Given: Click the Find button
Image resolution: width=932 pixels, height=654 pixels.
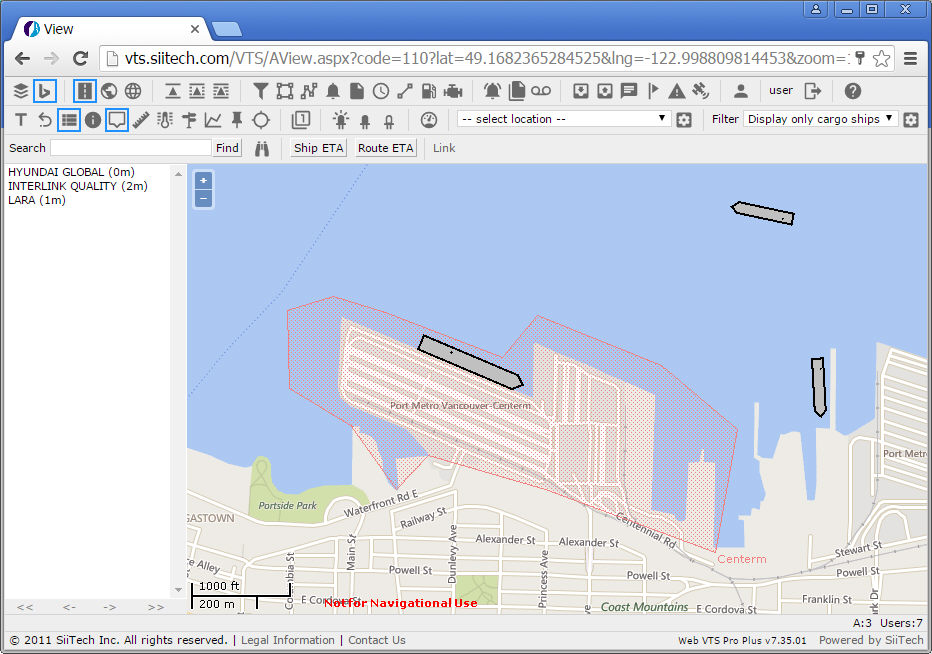Looking at the screenshot, I should [x=227, y=148].
